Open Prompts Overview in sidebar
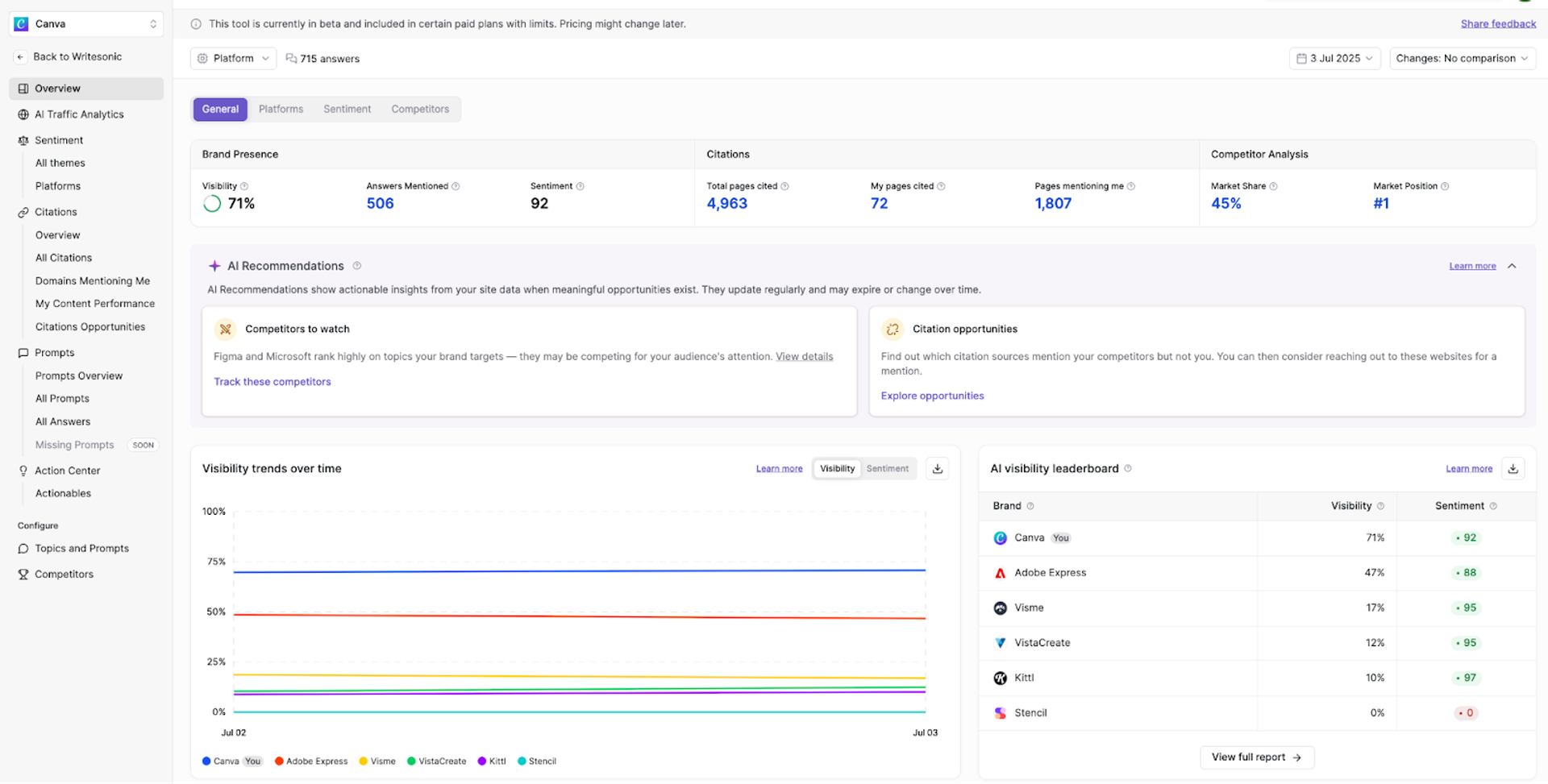This screenshot has height=784, width=1548. [x=79, y=376]
